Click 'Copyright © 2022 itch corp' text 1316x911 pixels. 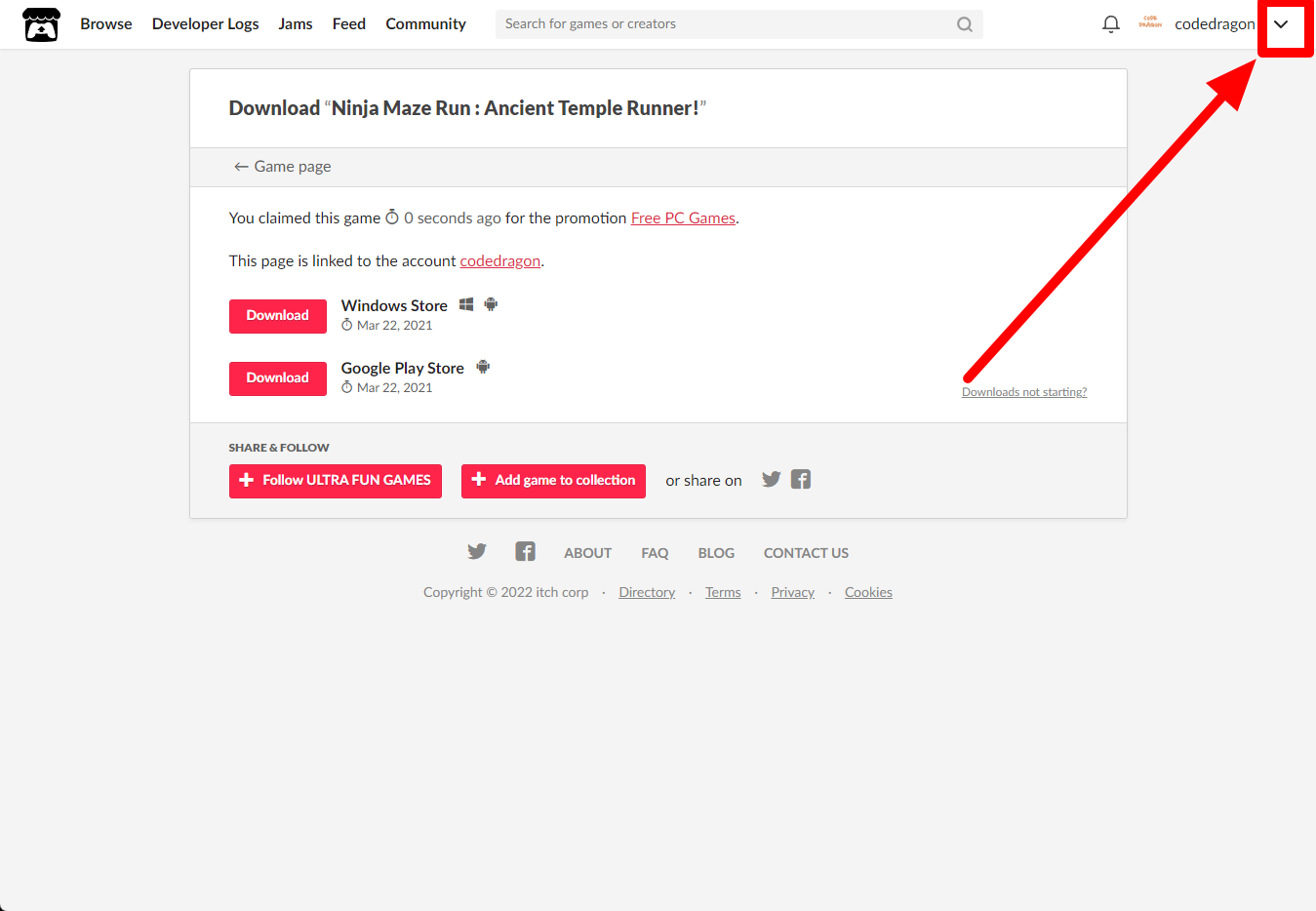coord(506,593)
